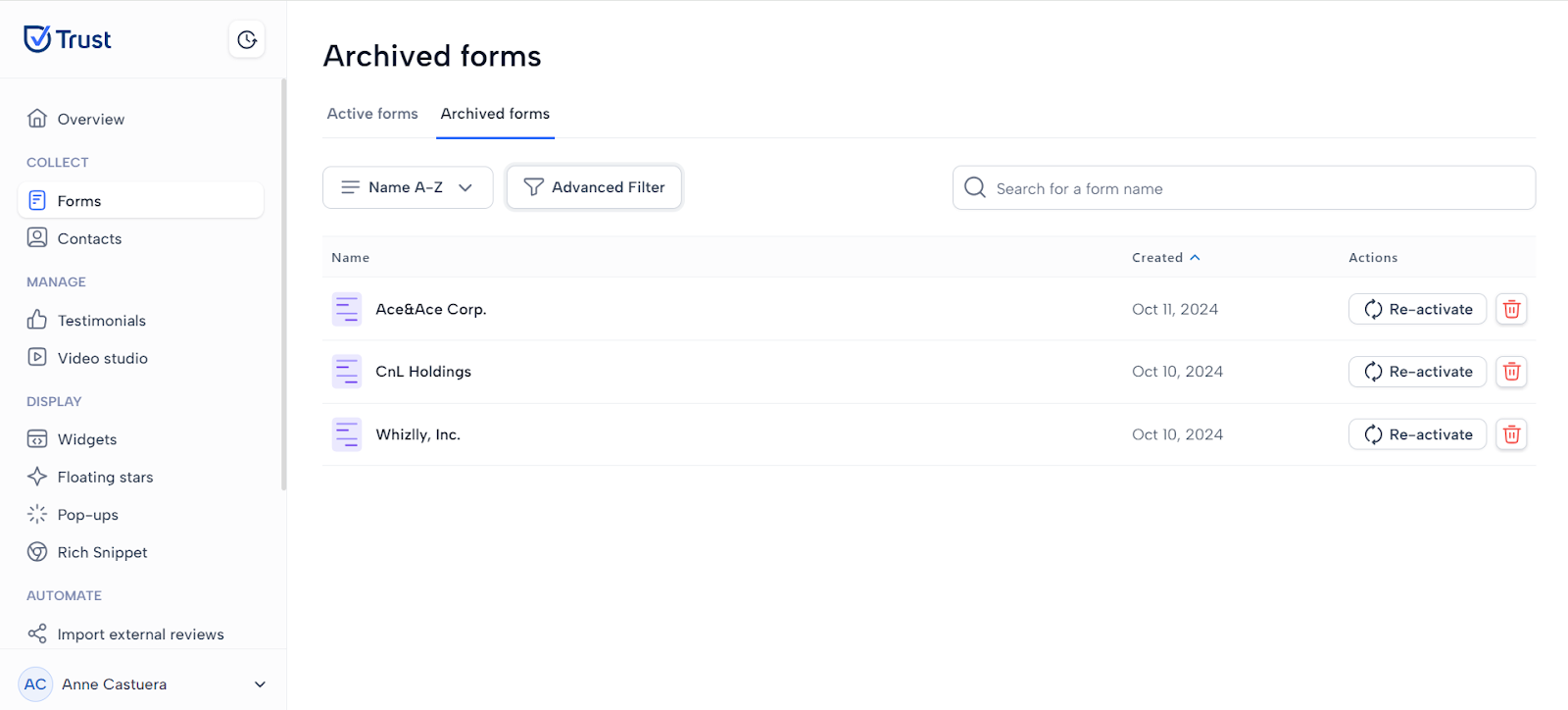The image size is (1568, 710).
Task: Click the Pop-ups sparkle icon
Action: [37, 514]
